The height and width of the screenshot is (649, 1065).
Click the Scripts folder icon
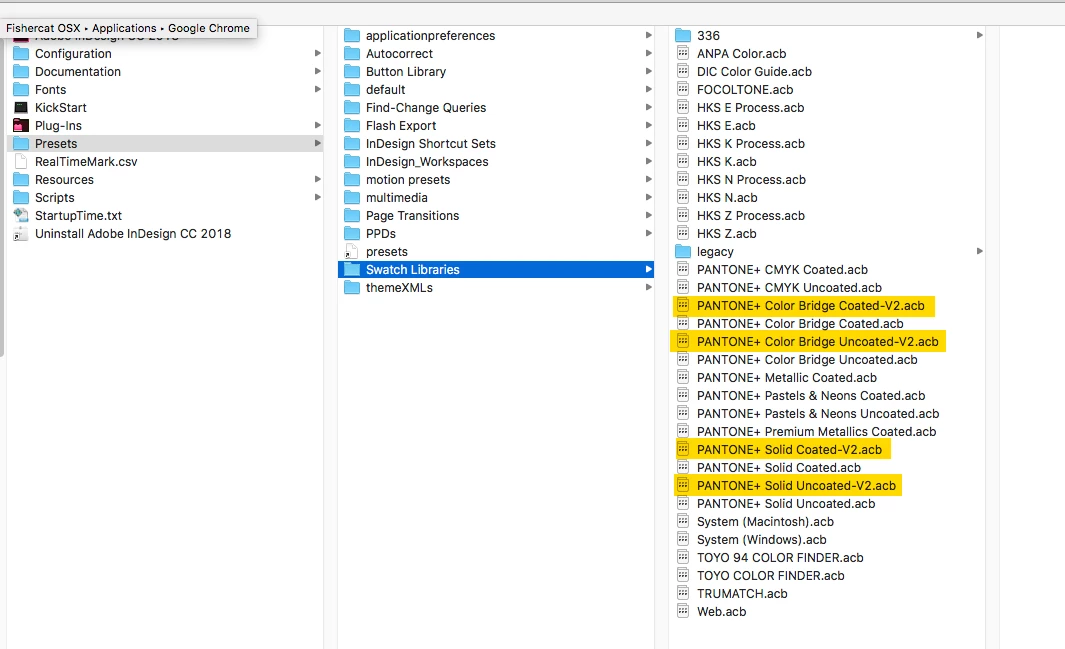21,198
